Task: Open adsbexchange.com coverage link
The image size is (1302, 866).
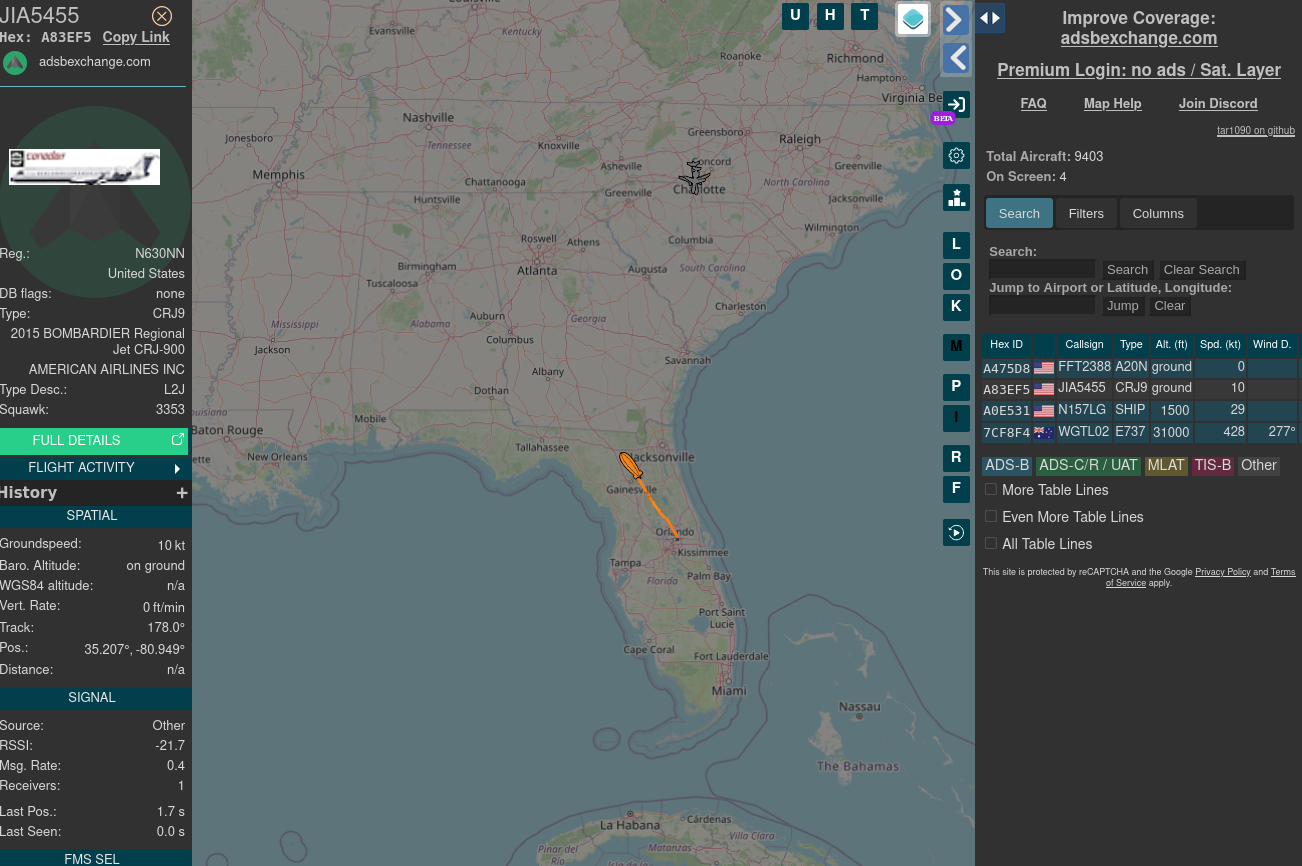Action: 1139,38
